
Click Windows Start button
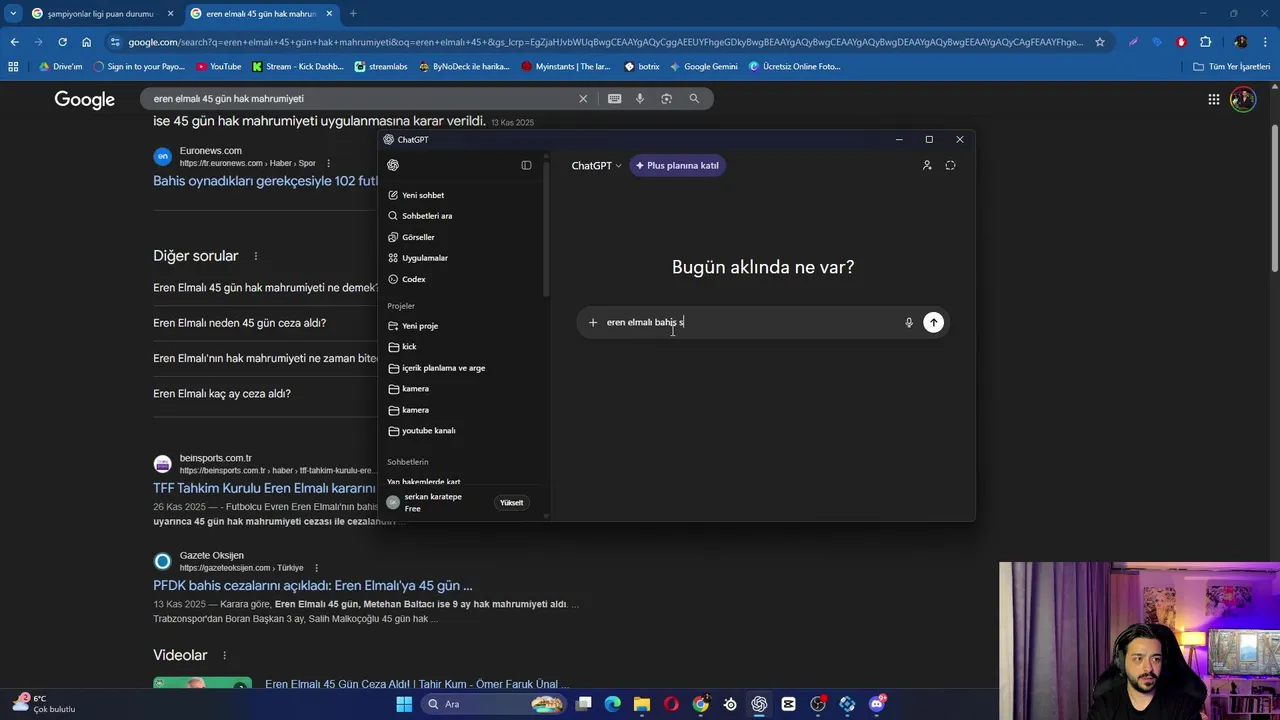click(404, 704)
